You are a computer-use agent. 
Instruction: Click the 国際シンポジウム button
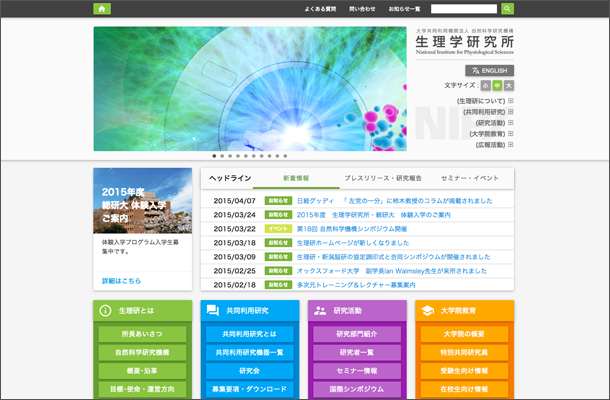click(x=357, y=389)
